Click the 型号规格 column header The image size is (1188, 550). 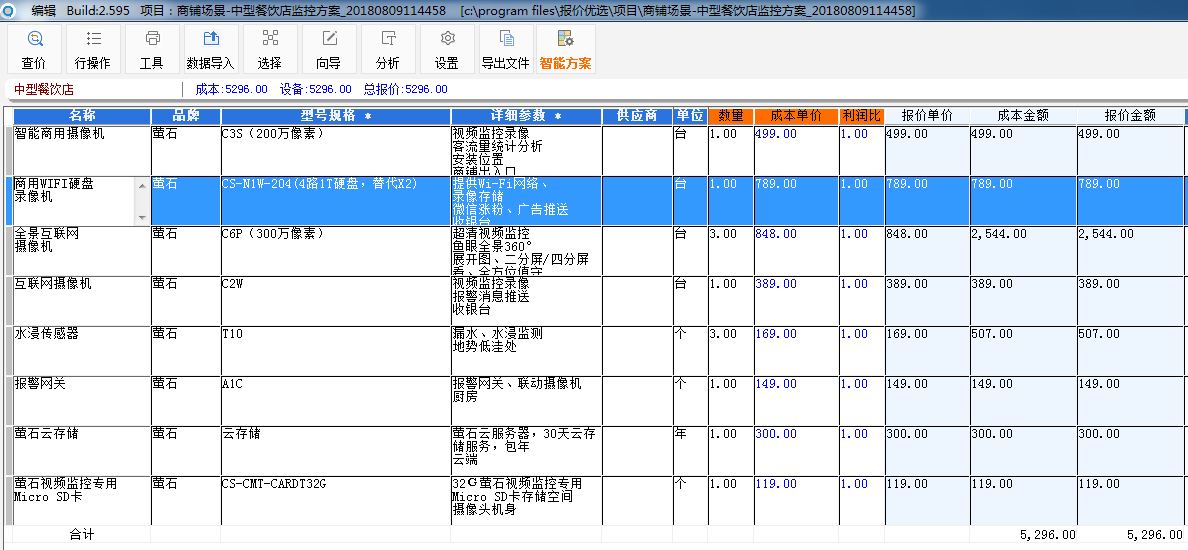[336, 116]
